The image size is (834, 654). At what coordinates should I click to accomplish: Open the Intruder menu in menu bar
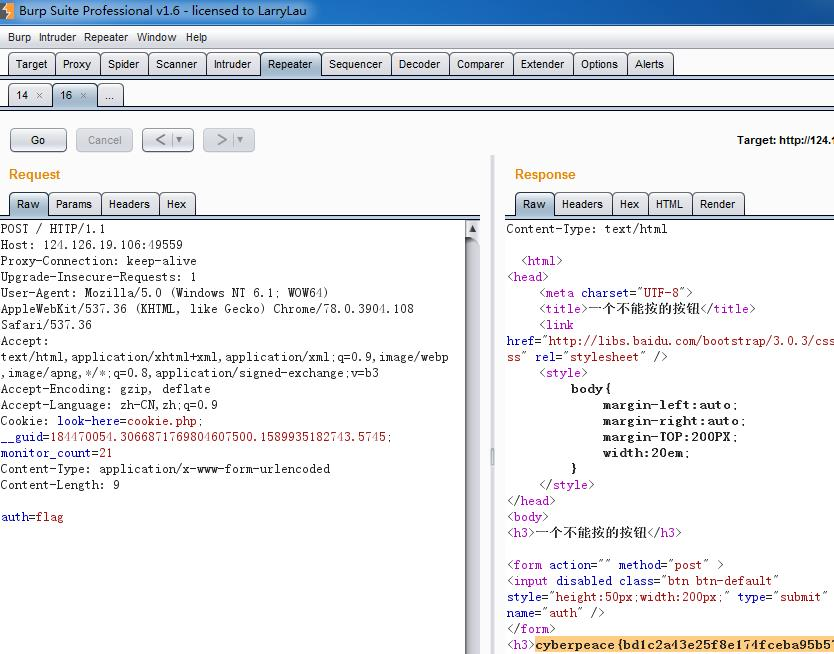pyautogui.click(x=57, y=37)
